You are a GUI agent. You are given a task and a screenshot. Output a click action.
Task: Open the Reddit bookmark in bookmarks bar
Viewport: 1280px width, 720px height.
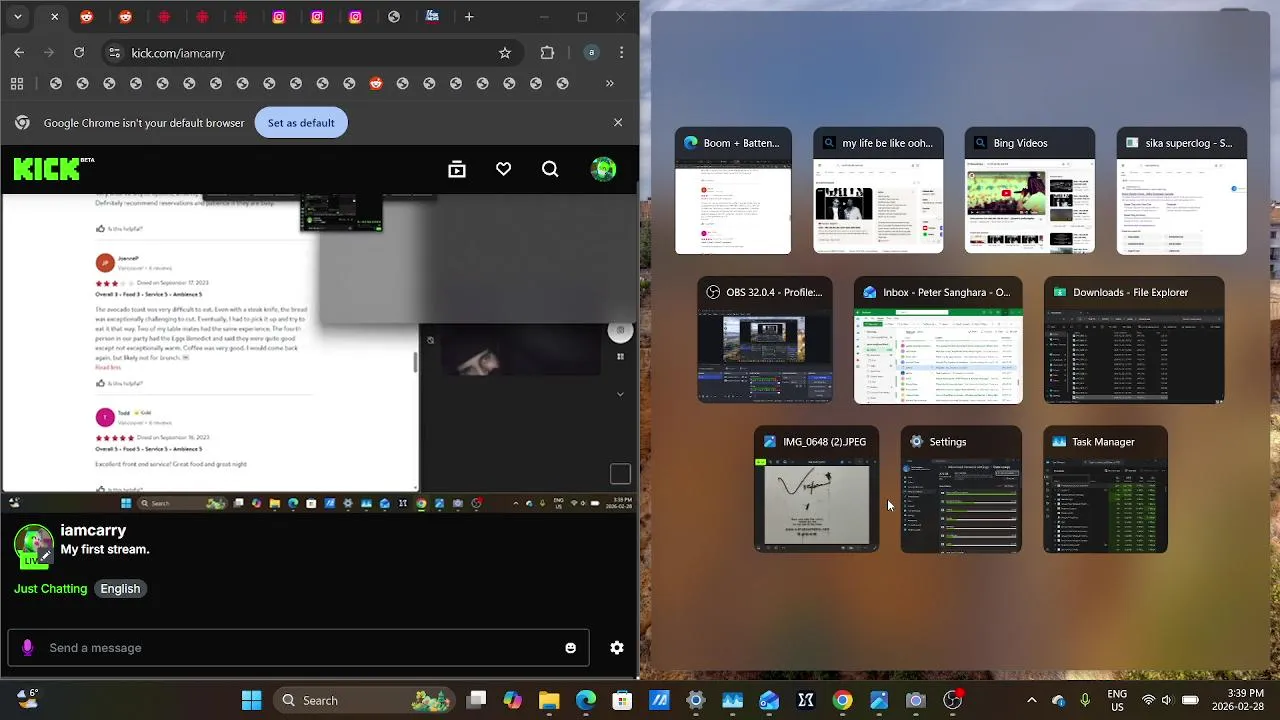pyautogui.click(x=376, y=84)
